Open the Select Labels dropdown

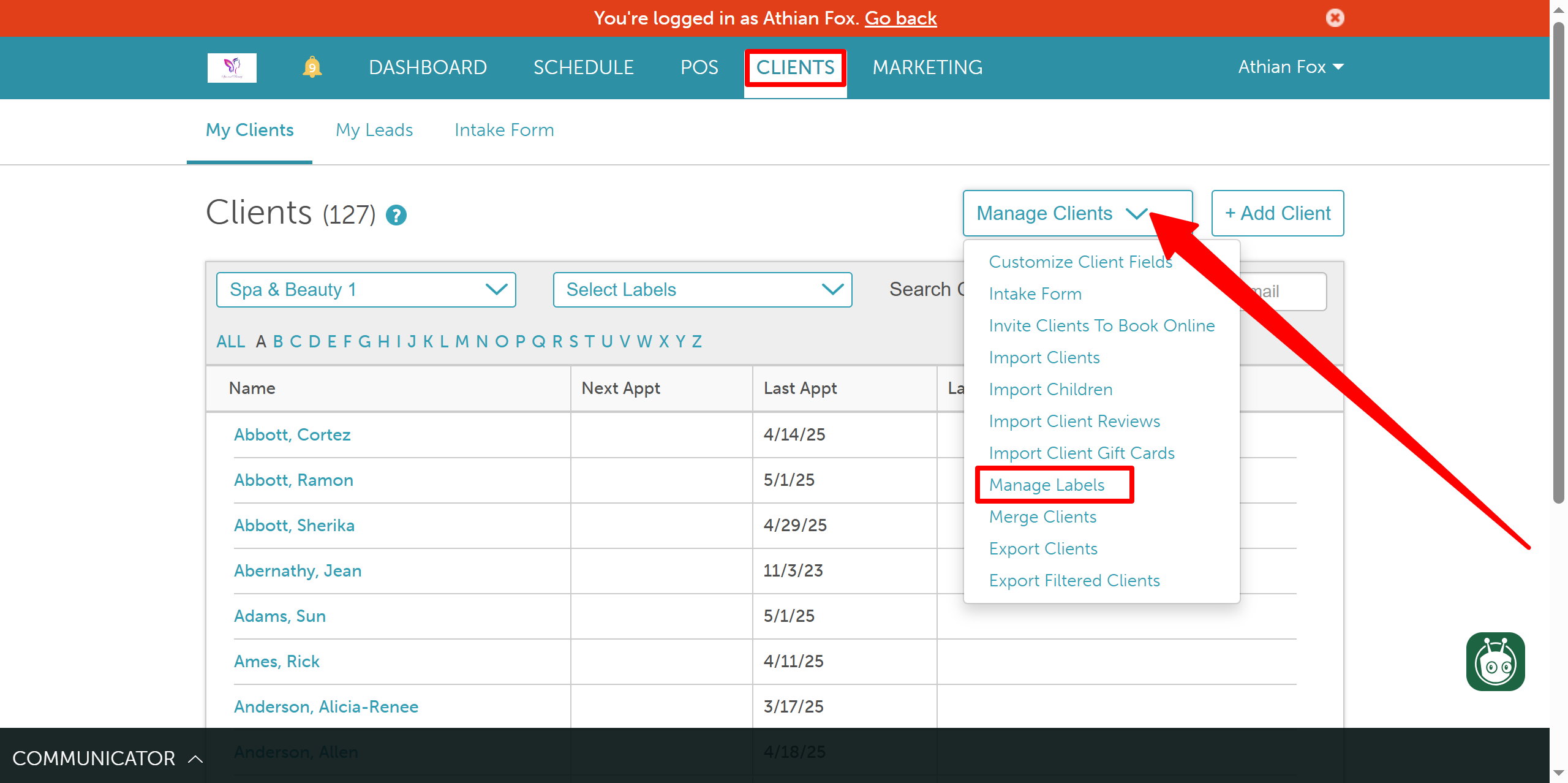pyautogui.click(x=702, y=290)
